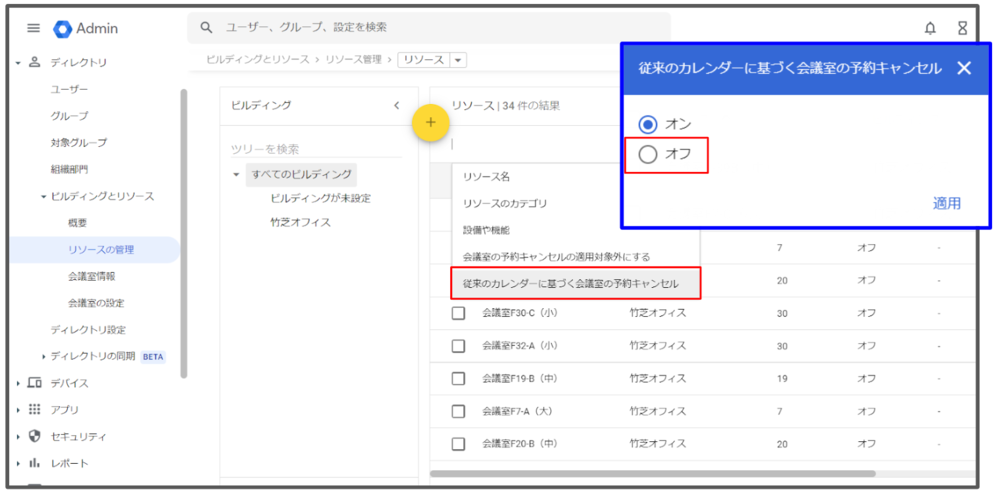Open the hourglass tasks icon
This screenshot has height=496, width=1000.
[962, 29]
